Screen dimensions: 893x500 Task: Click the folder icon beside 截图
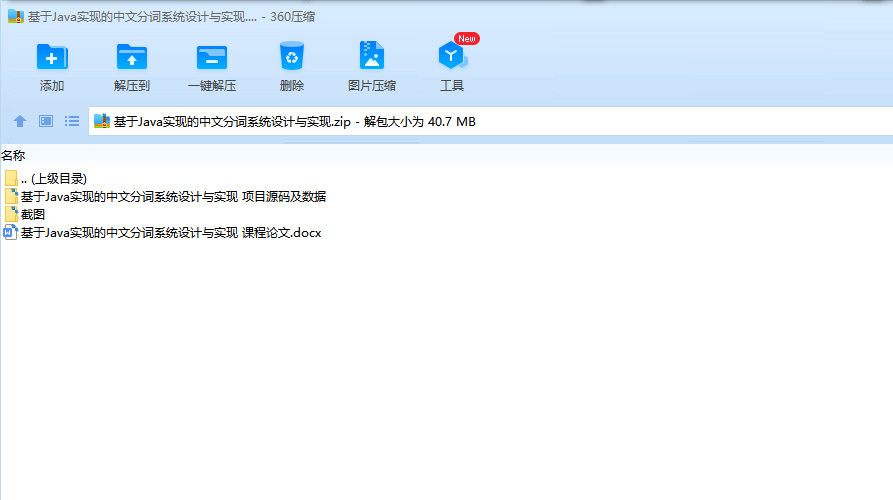[11, 215]
